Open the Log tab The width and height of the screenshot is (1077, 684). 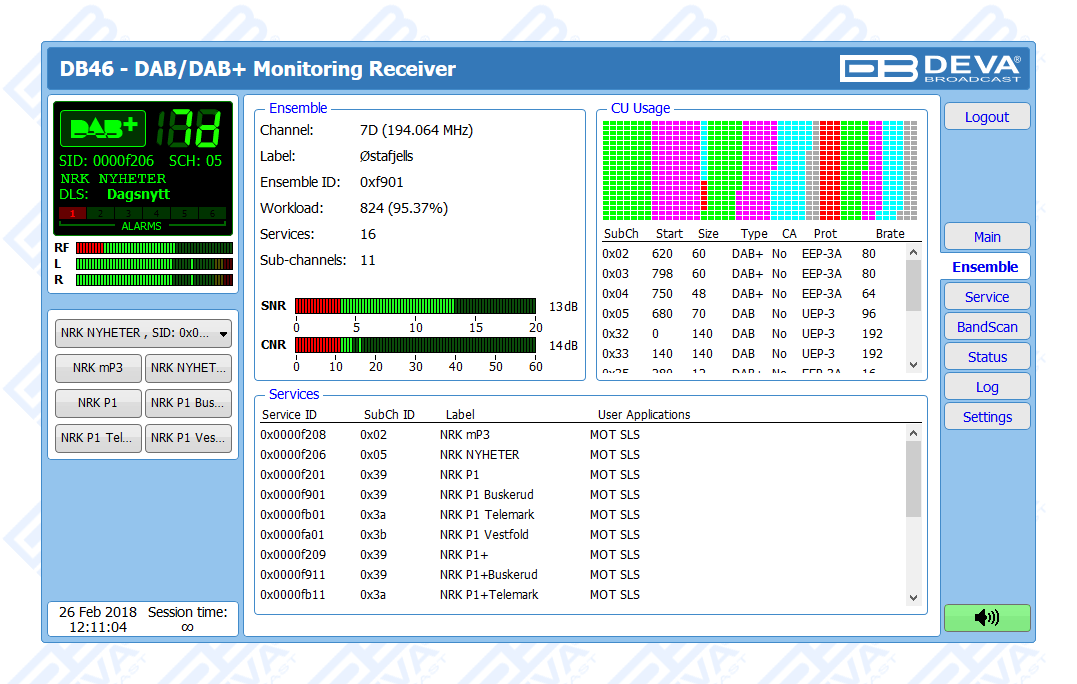[986, 387]
